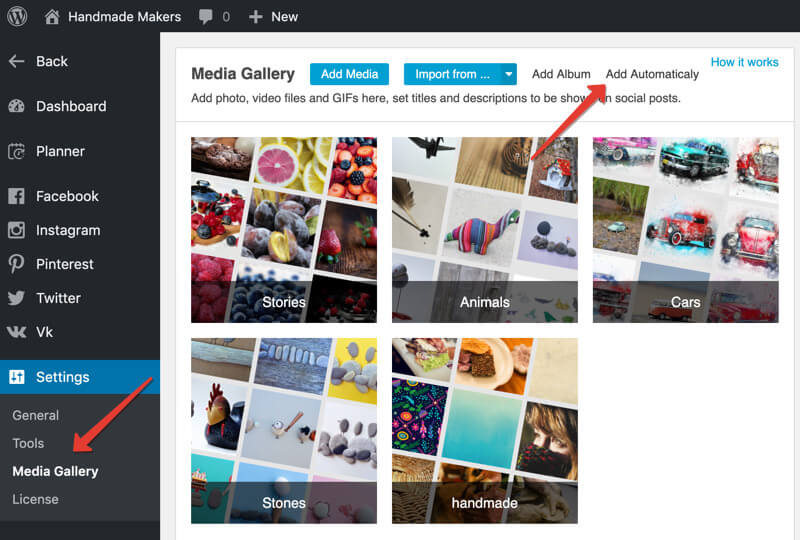This screenshot has height=540, width=800.
Task: Click the WordPress logo icon
Action: 17,16
